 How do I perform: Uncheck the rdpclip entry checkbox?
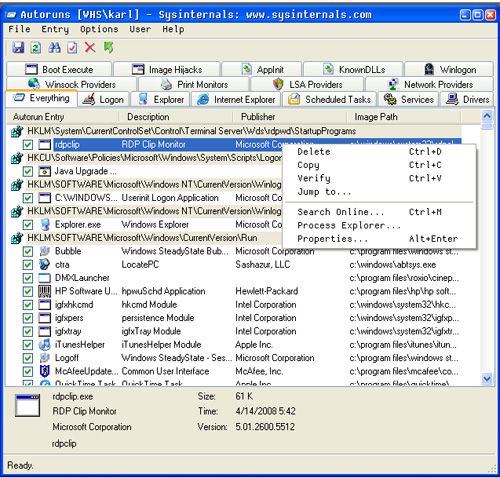[28, 145]
